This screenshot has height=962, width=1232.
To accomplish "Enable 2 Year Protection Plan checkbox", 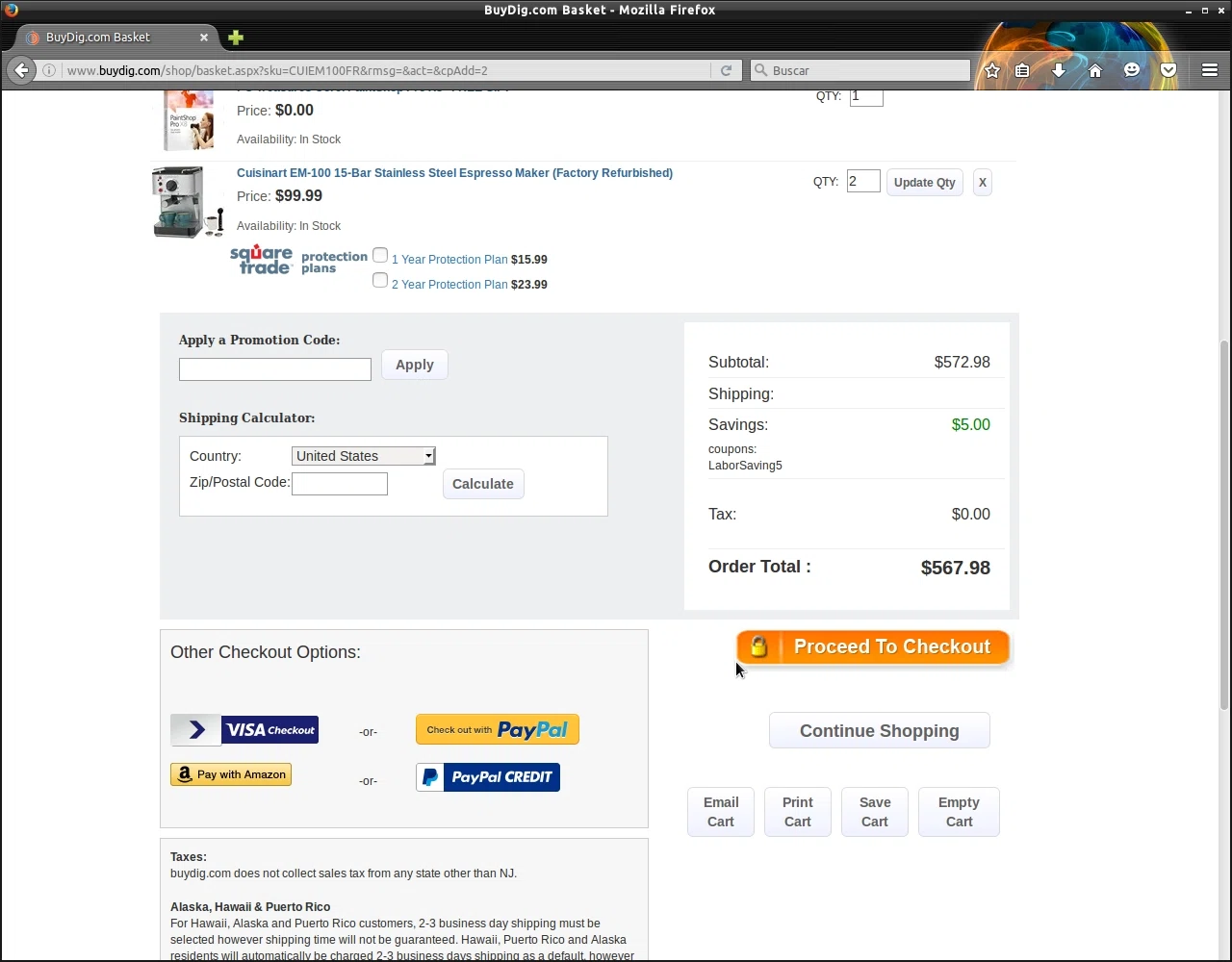I will coord(380,280).
